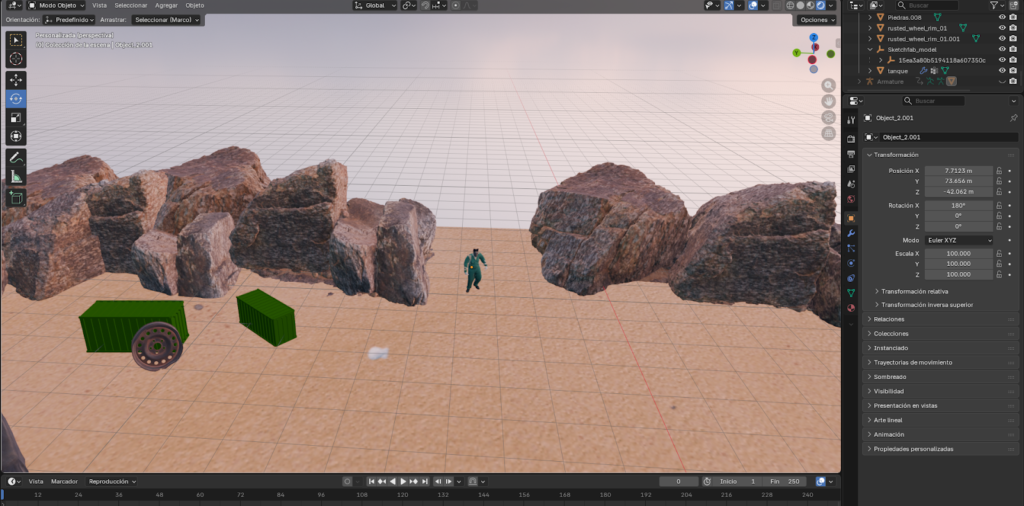Open the Particles properties tab
Viewport: 1024px width, 506px height.
click(x=851, y=248)
